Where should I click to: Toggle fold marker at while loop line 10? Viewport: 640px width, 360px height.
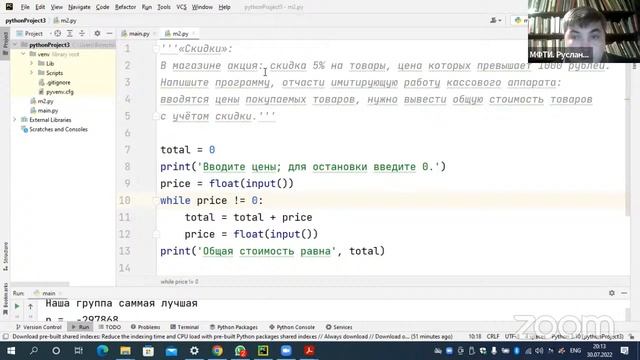(x=156, y=200)
